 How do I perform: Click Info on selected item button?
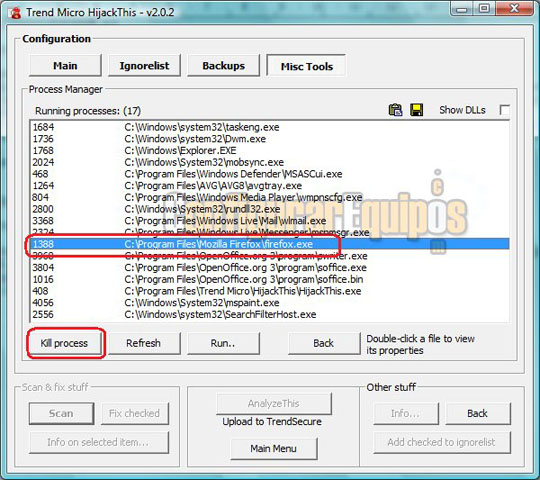click(x=99, y=442)
